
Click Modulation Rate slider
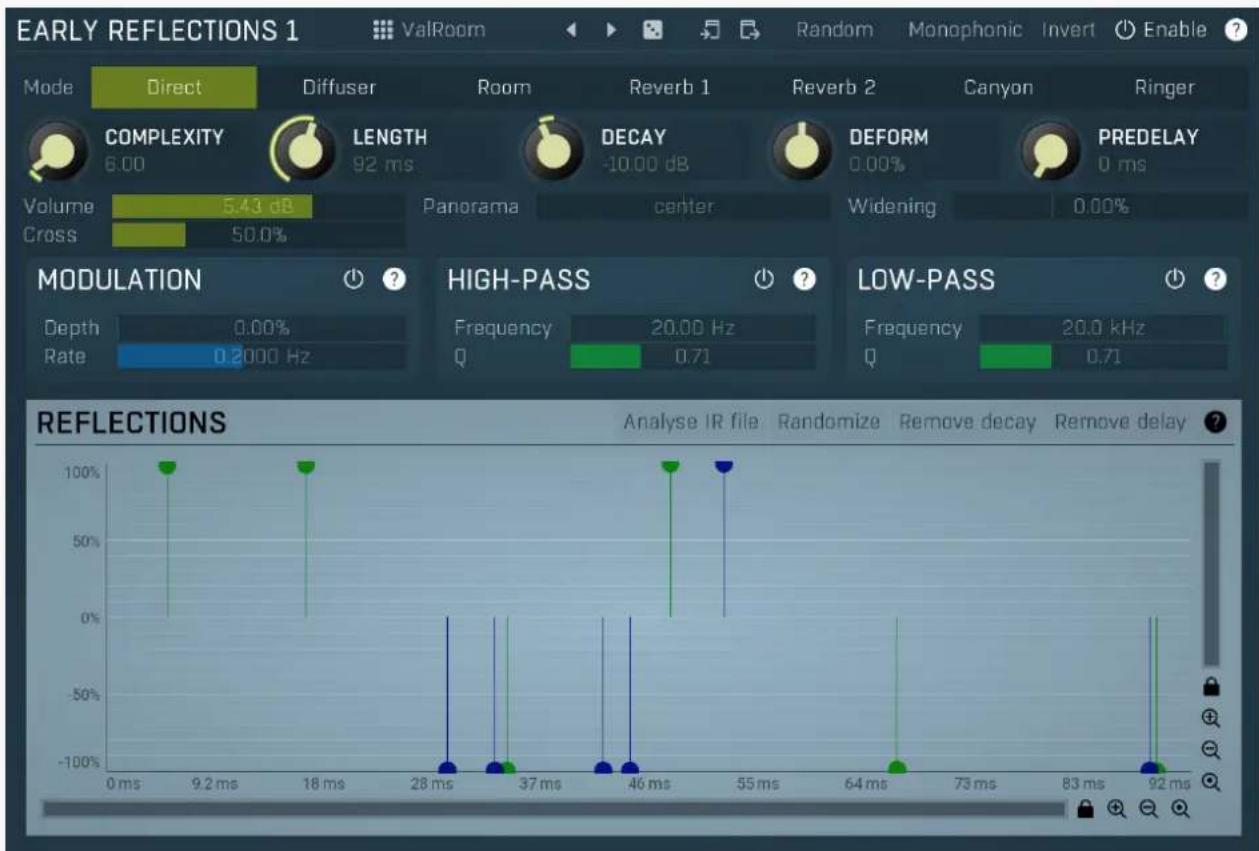coord(262,356)
